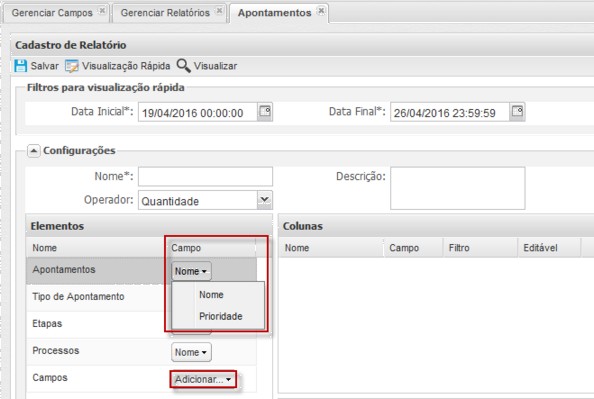The height and width of the screenshot is (399, 594).
Task: Choose Nome from the open dropdown menu
Action: point(211,295)
